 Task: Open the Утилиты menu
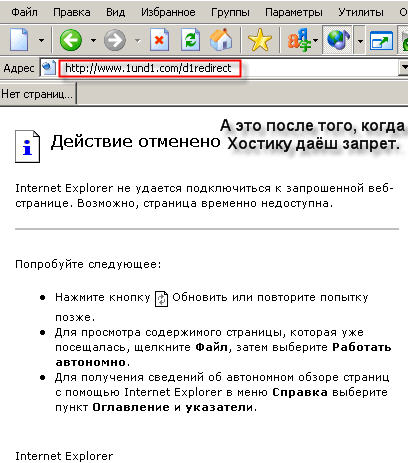point(361,12)
